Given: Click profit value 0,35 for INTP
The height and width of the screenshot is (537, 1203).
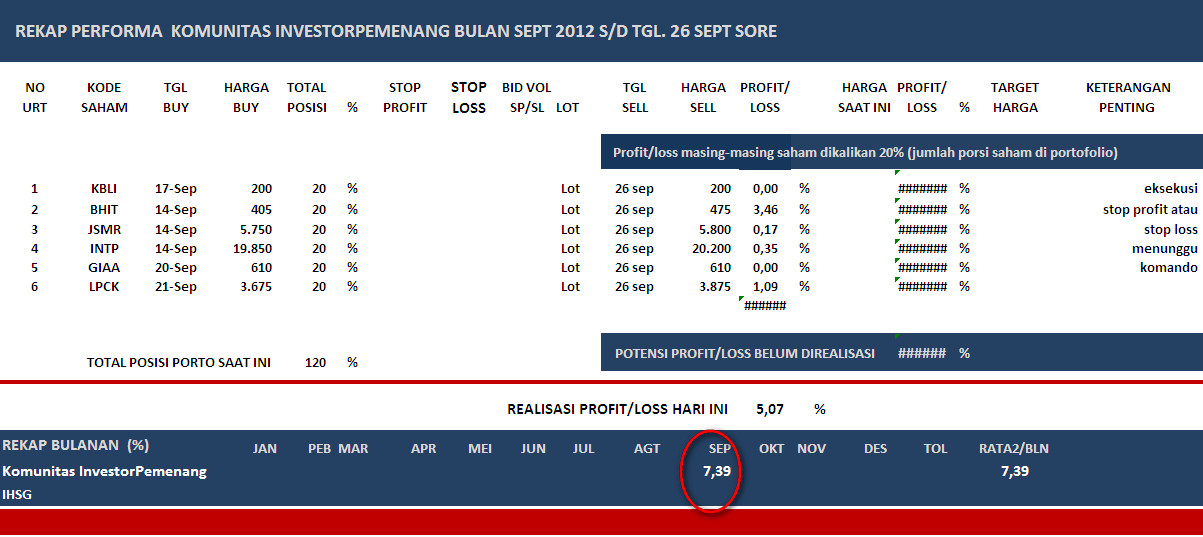Looking at the screenshot, I should coord(765,248).
